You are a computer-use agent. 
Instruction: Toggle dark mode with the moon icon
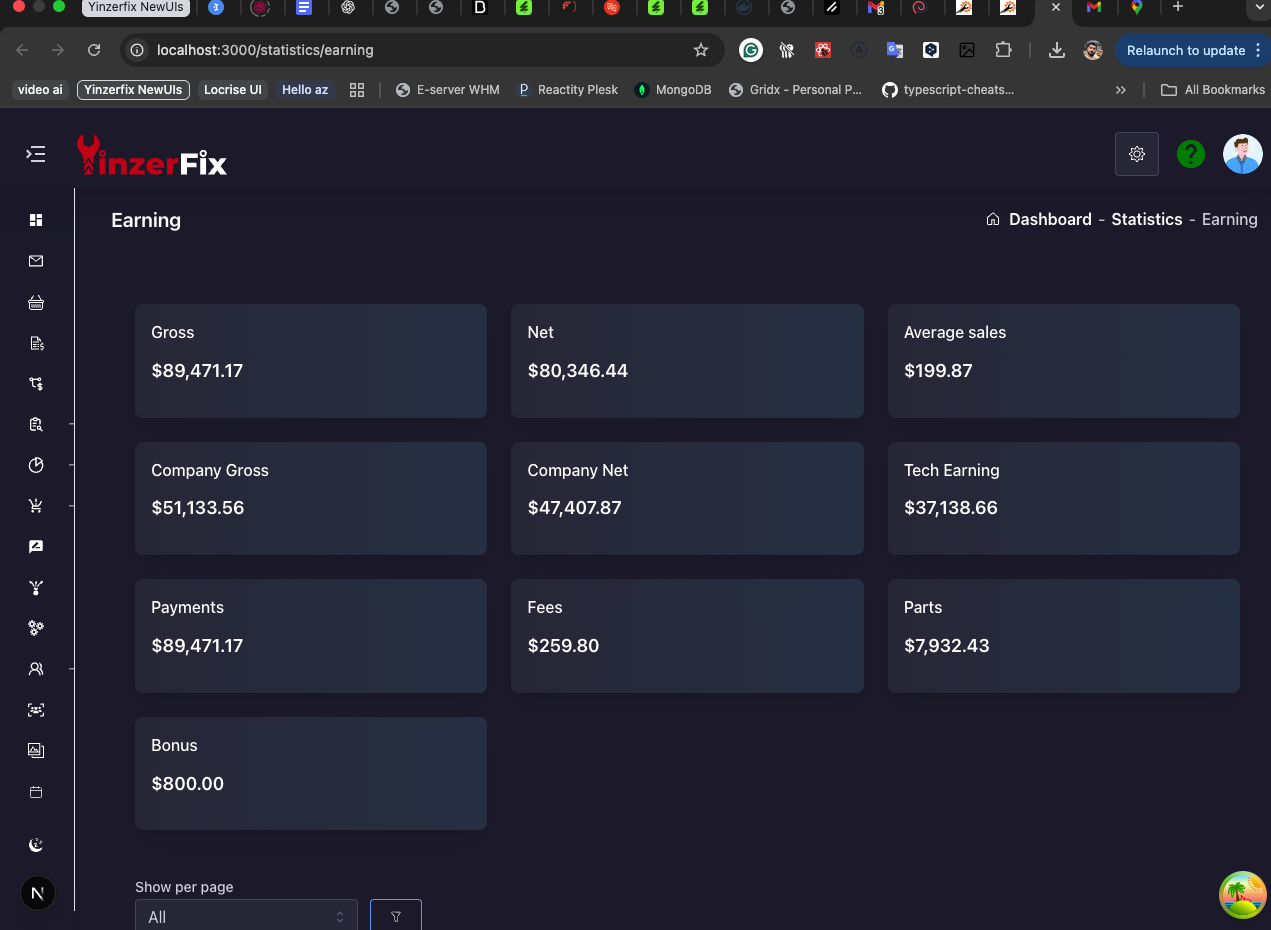click(x=36, y=844)
